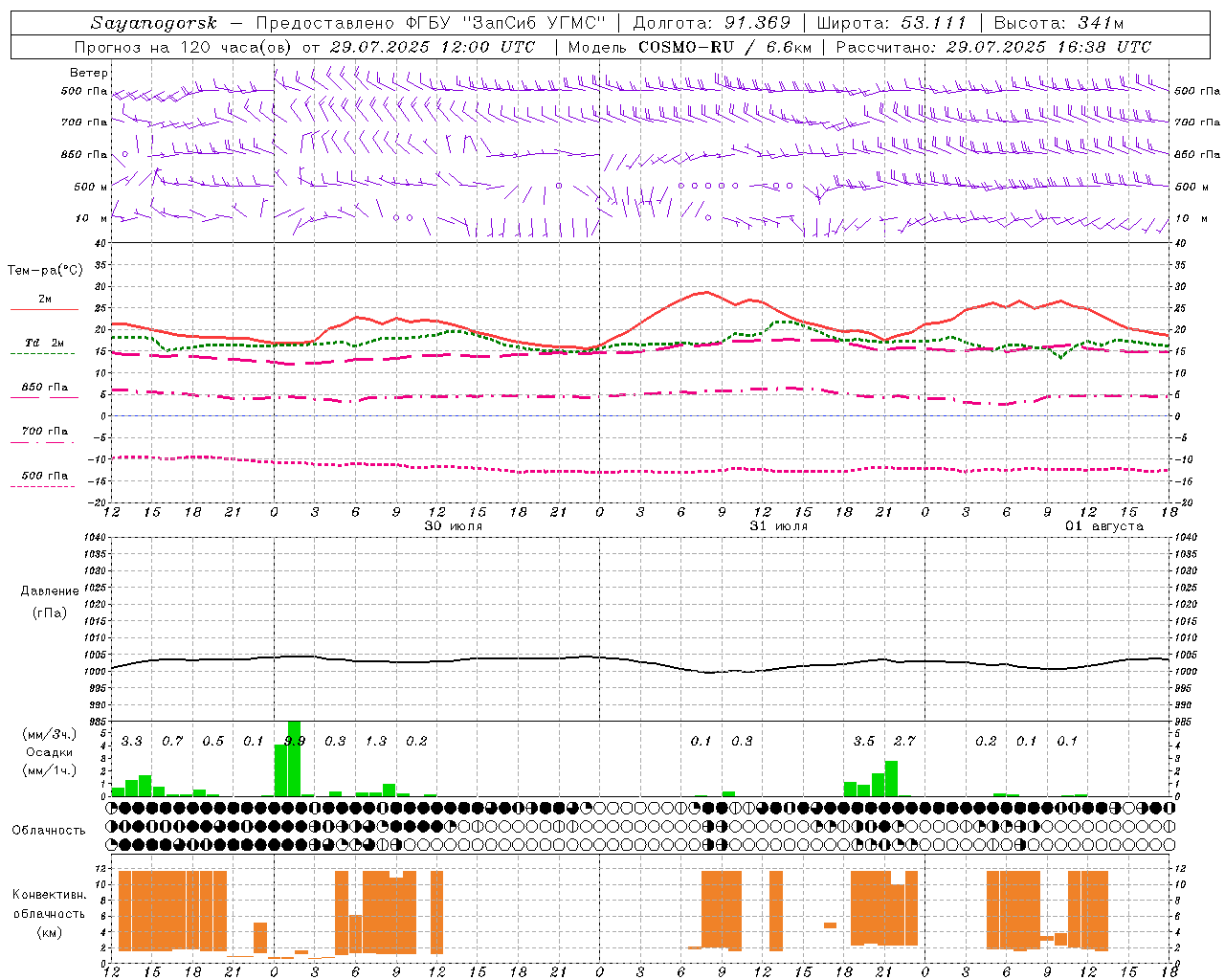
Task: Click the tallest green precipitation bar
Action: coord(295,759)
